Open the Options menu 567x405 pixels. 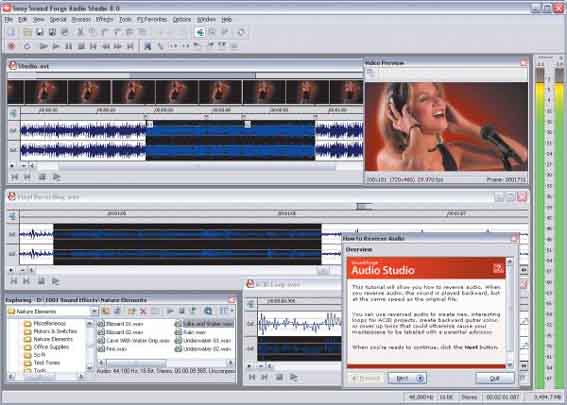tap(182, 20)
